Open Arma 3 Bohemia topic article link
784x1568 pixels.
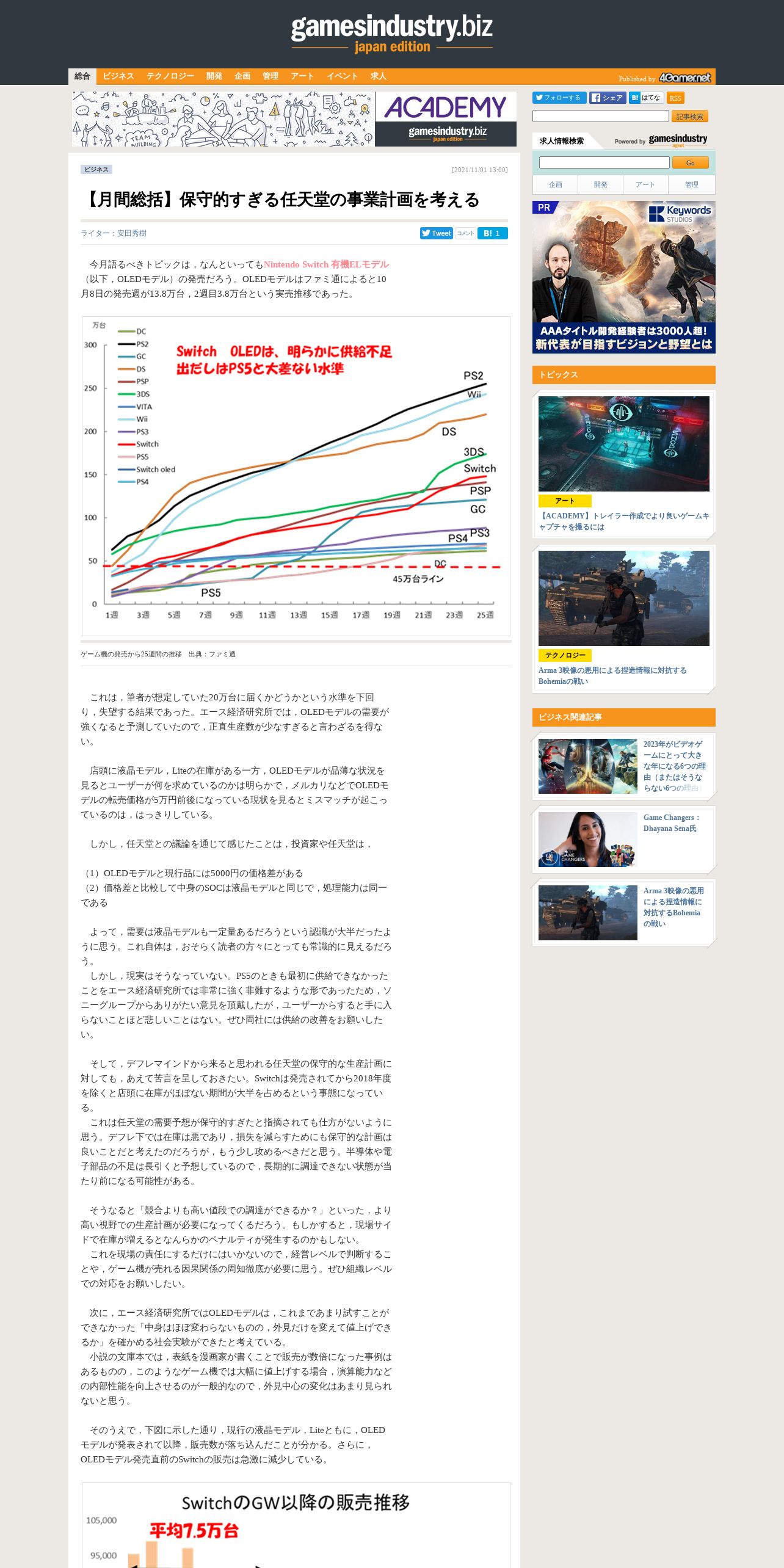(x=612, y=675)
